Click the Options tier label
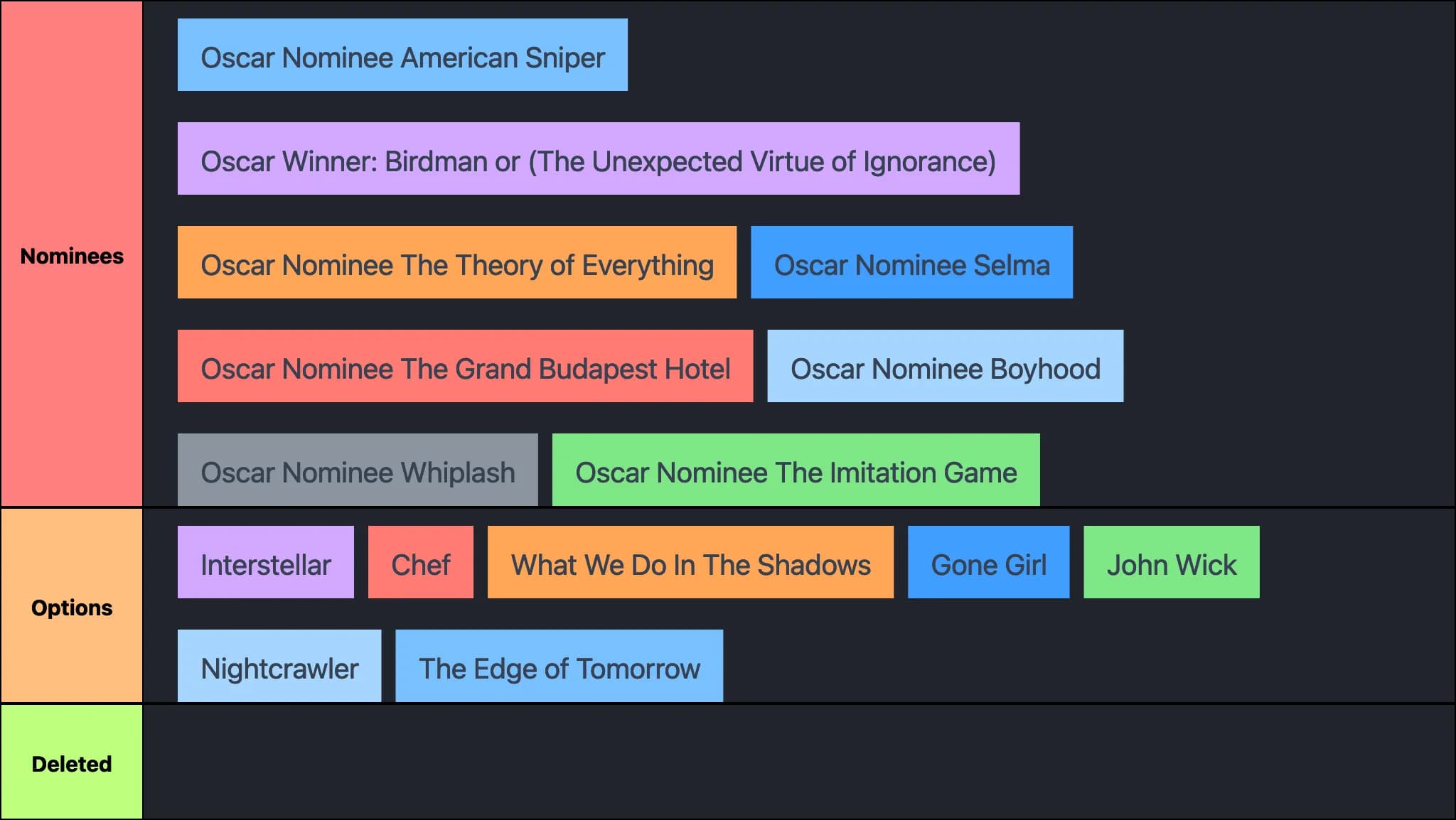 tap(72, 608)
